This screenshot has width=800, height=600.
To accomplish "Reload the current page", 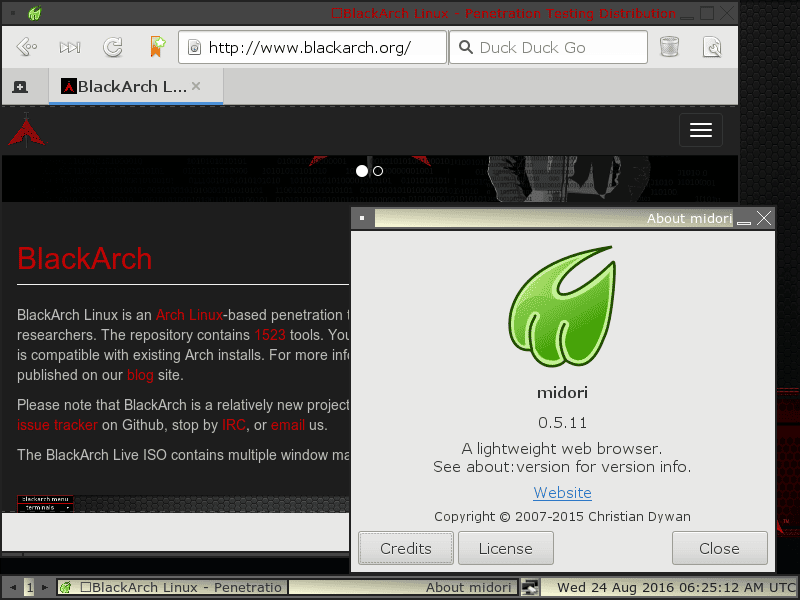I will (113, 47).
